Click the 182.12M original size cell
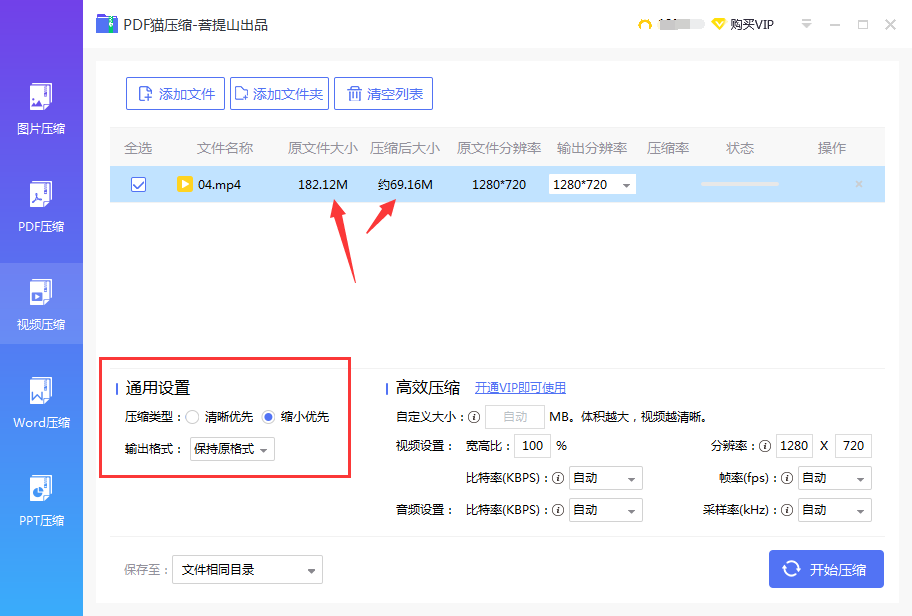 pos(323,184)
